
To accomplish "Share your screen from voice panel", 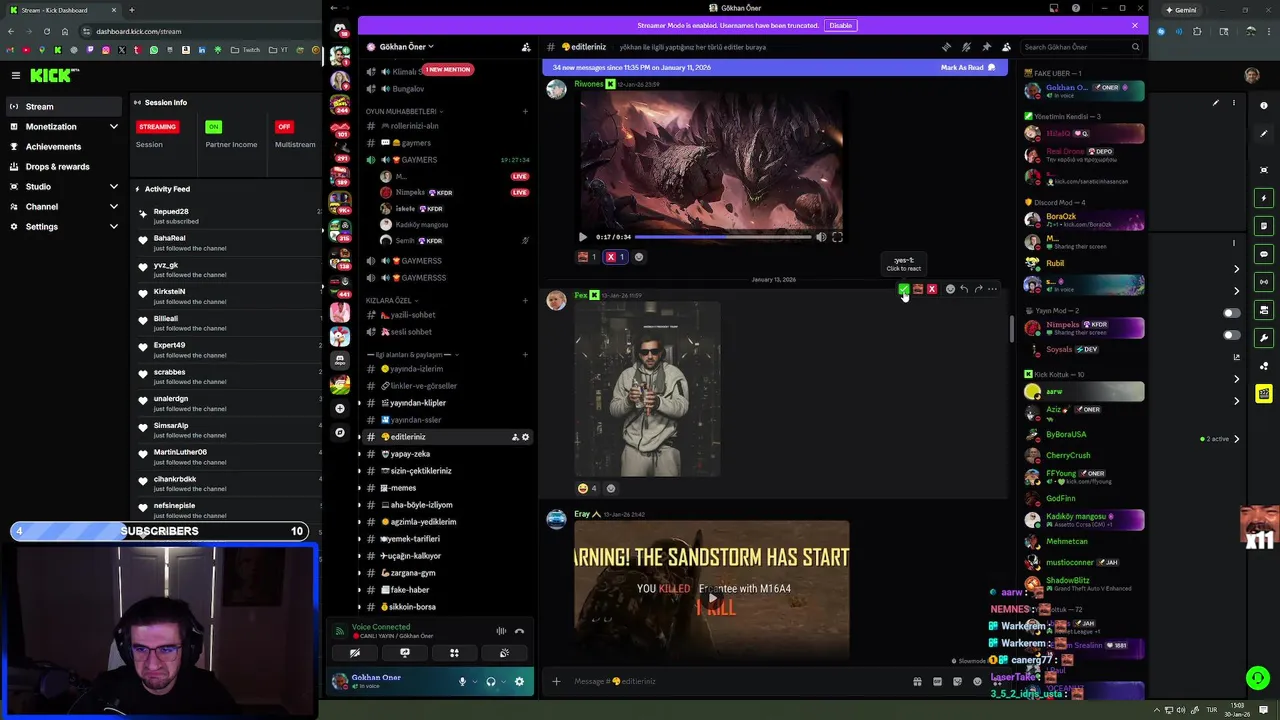I will pyautogui.click(x=405, y=653).
